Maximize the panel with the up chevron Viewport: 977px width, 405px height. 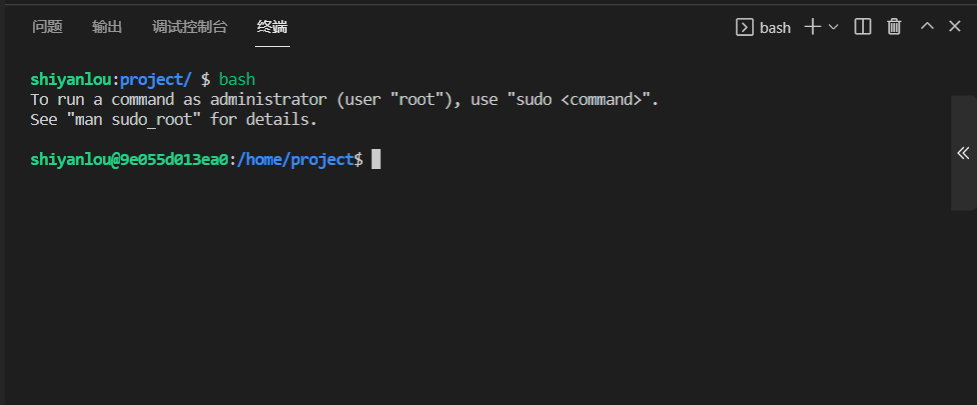click(x=927, y=26)
